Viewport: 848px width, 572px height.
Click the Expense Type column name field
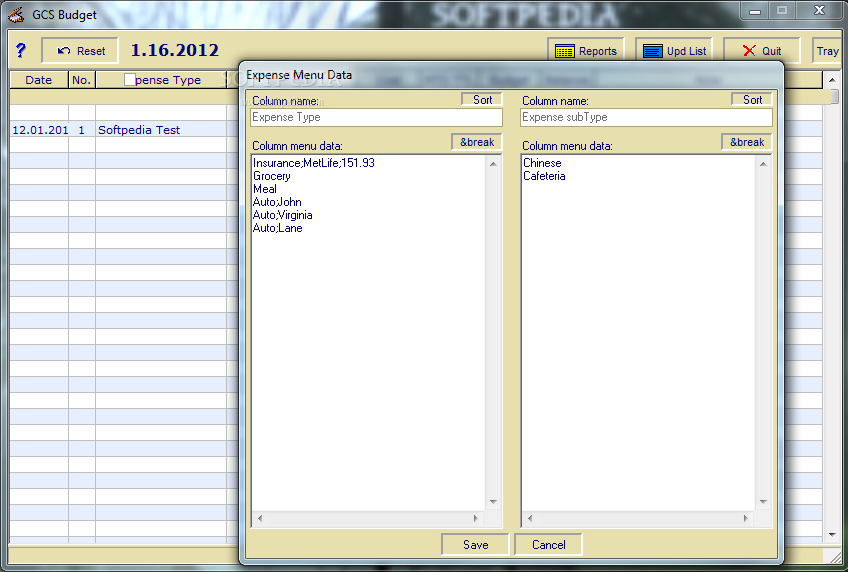(376, 117)
